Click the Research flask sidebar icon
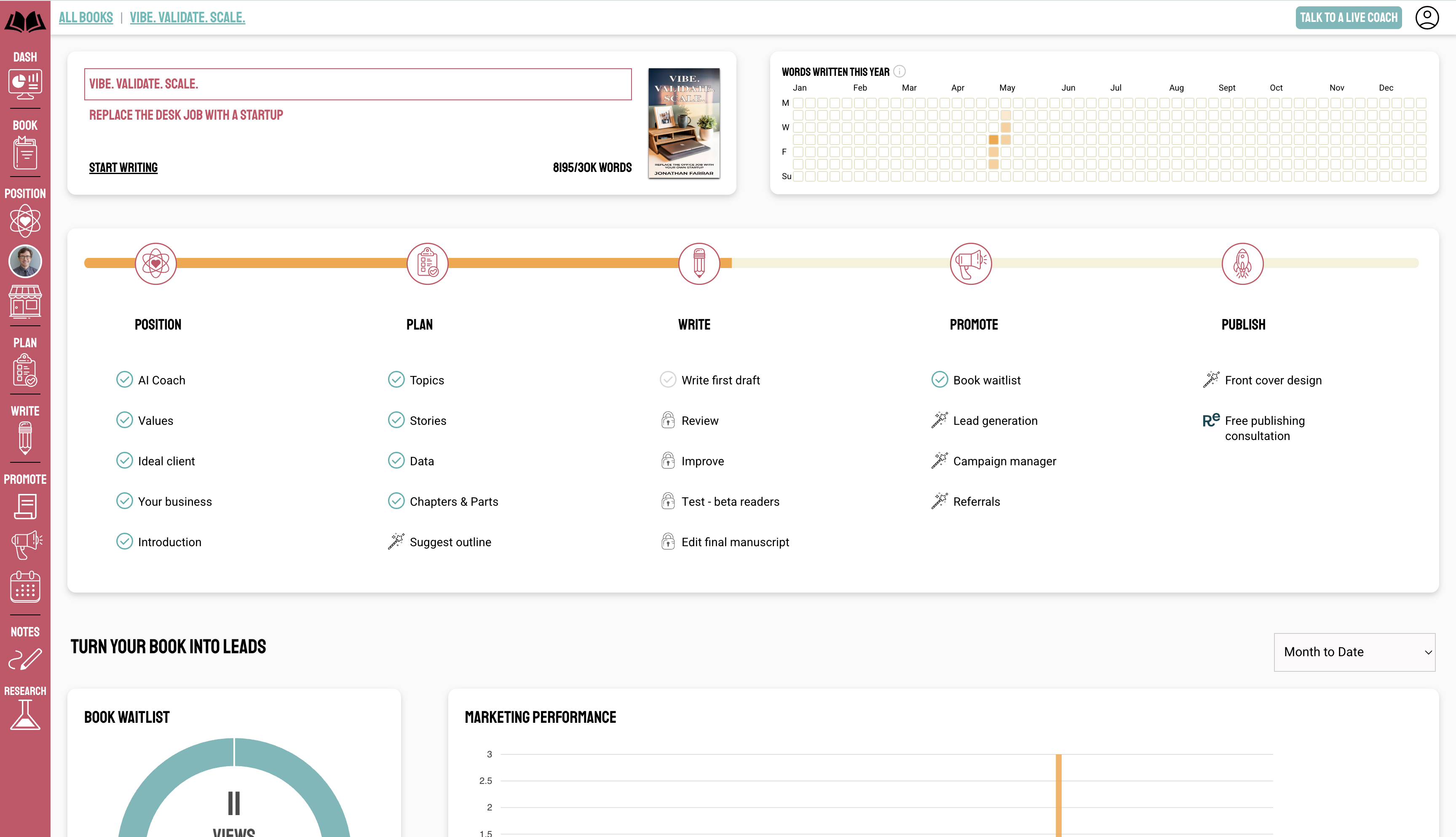Viewport: 1456px width, 837px height. click(x=25, y=715)
